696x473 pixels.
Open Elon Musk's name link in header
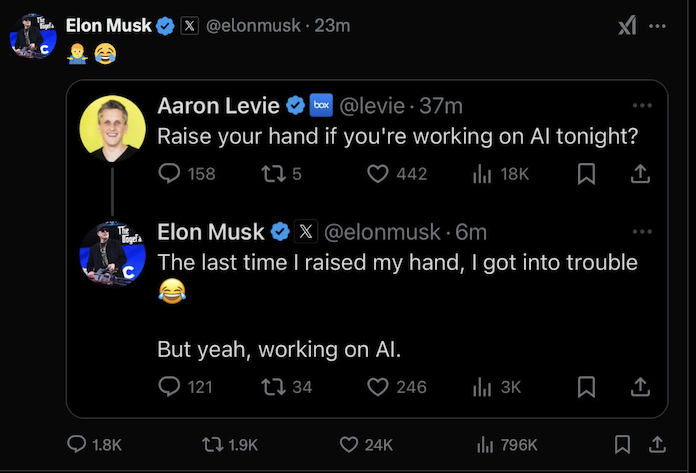[x=107, y=26]
